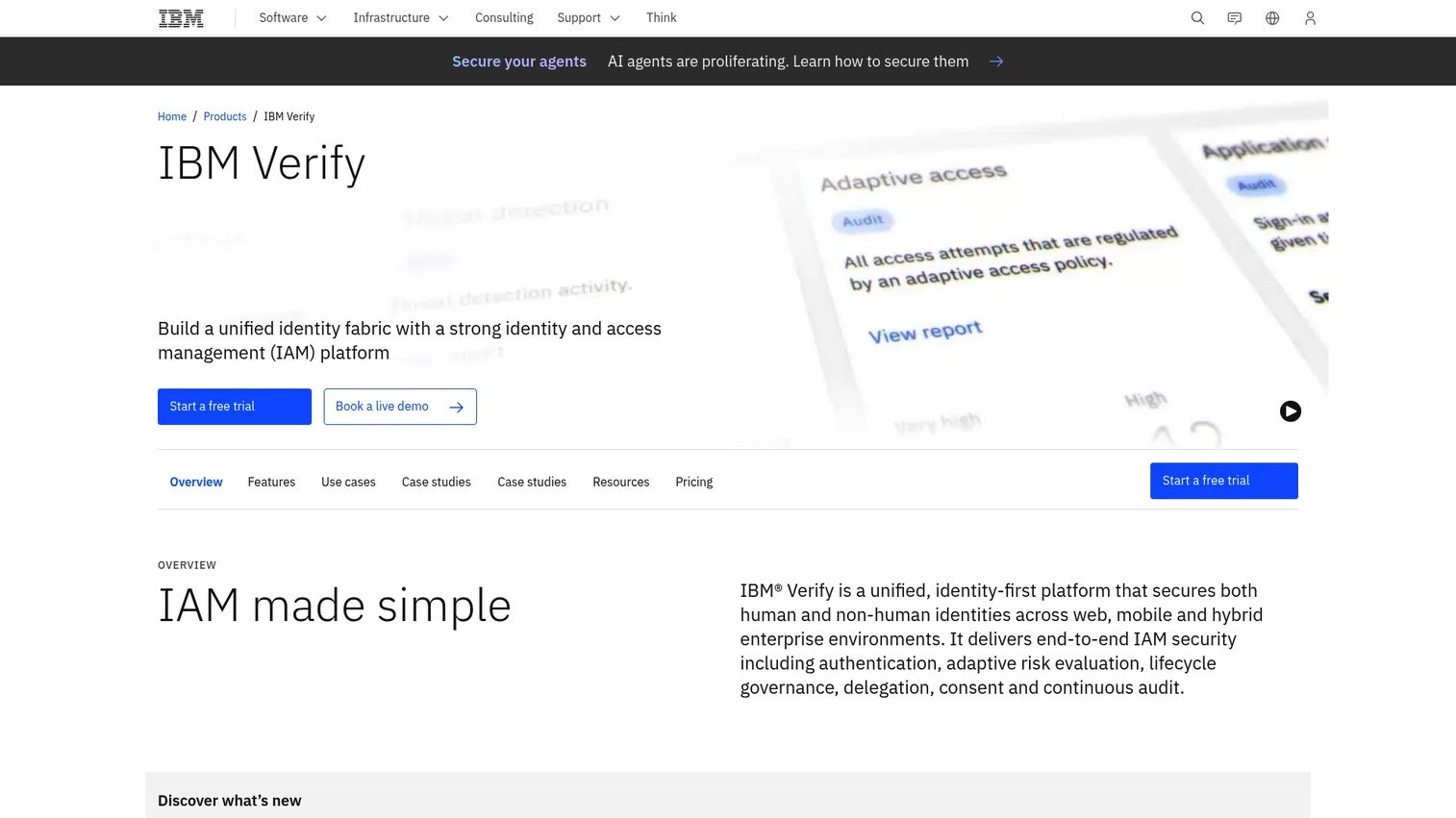
Task: Click Start a free trial in hero
Action: pyautogui.click(x=235, y=407)
